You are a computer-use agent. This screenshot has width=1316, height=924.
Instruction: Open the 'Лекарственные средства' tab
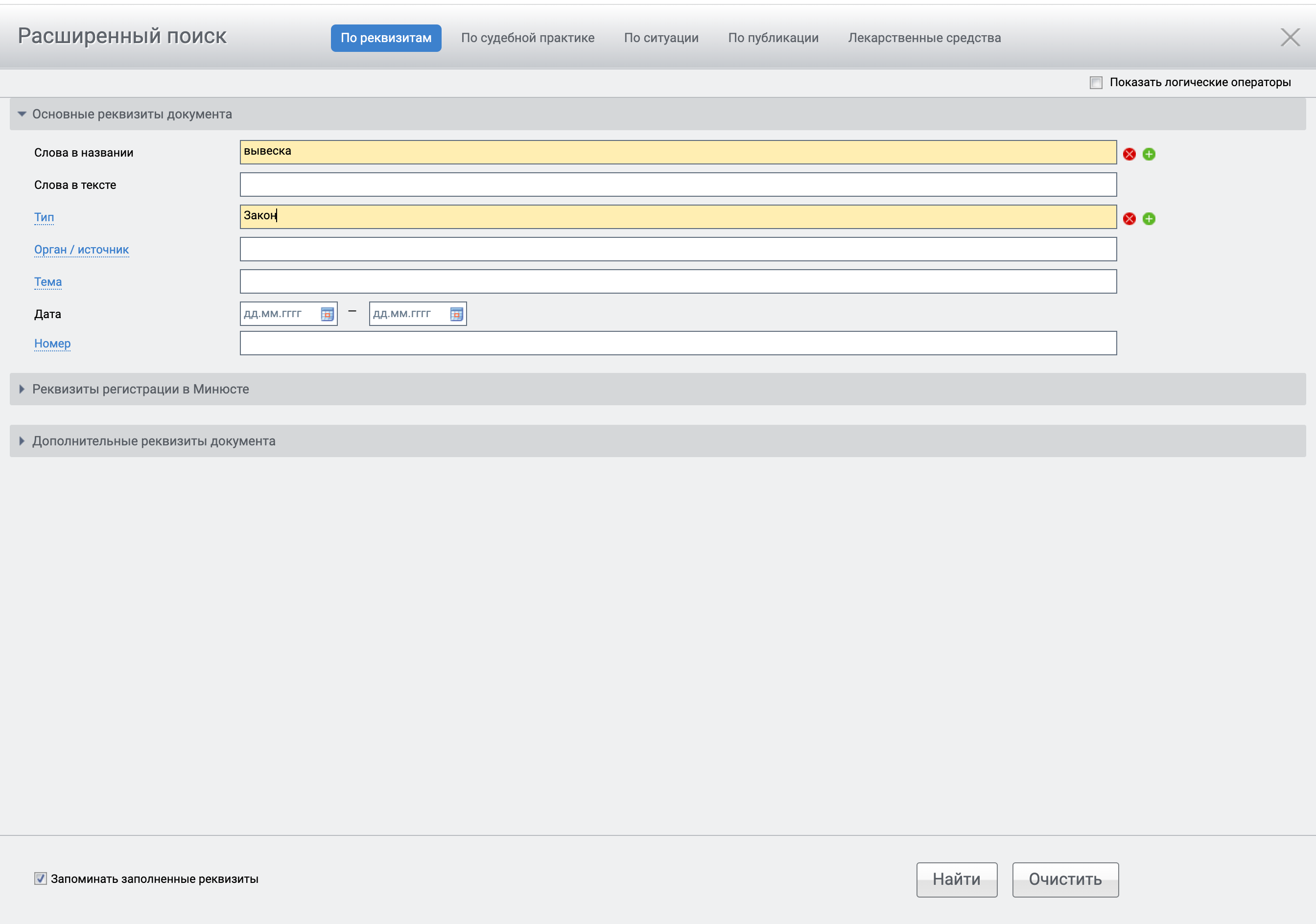[924, 38]
